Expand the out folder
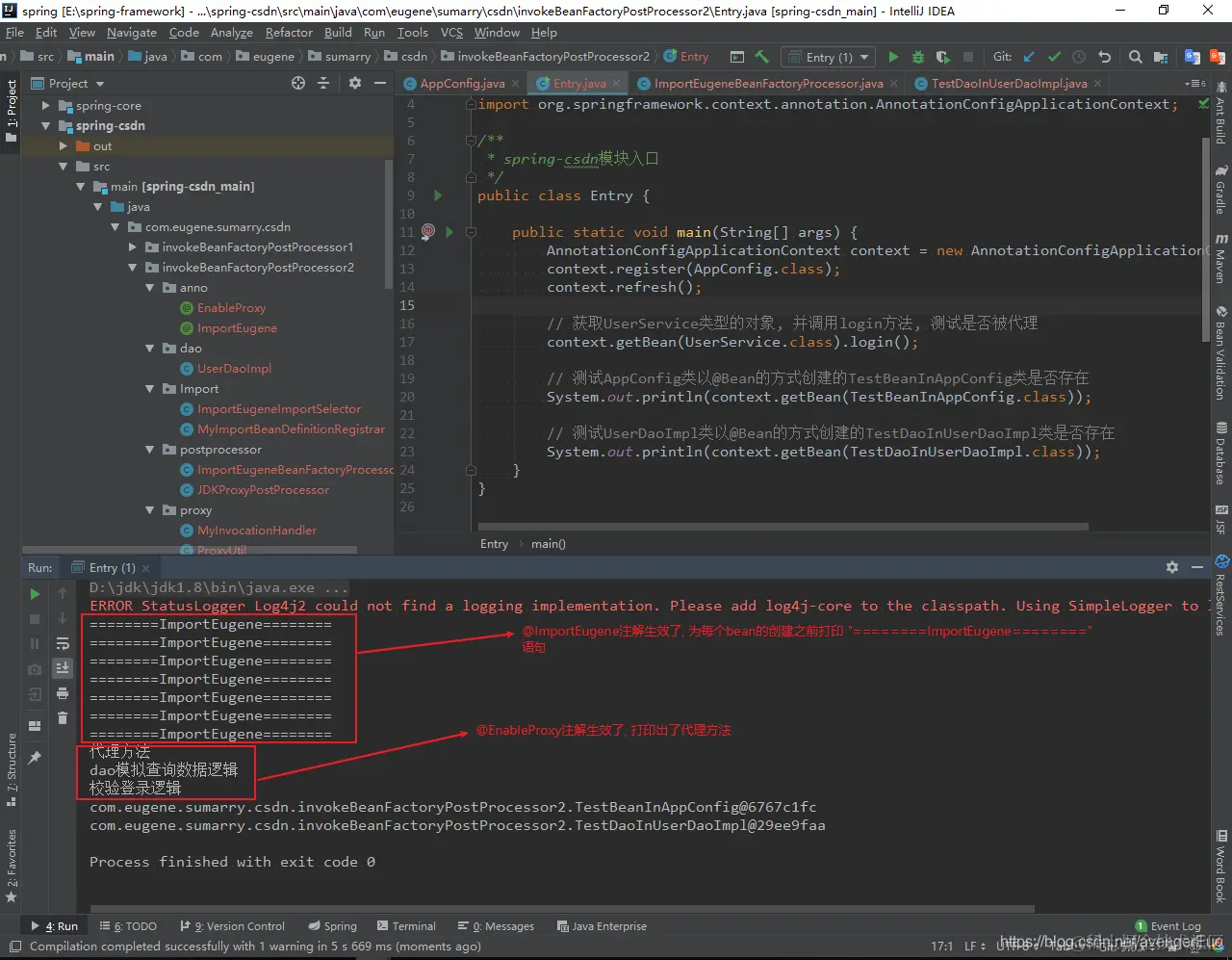Screen dimensions: 1232x960 pyautogui.click(x=64, y=146)
